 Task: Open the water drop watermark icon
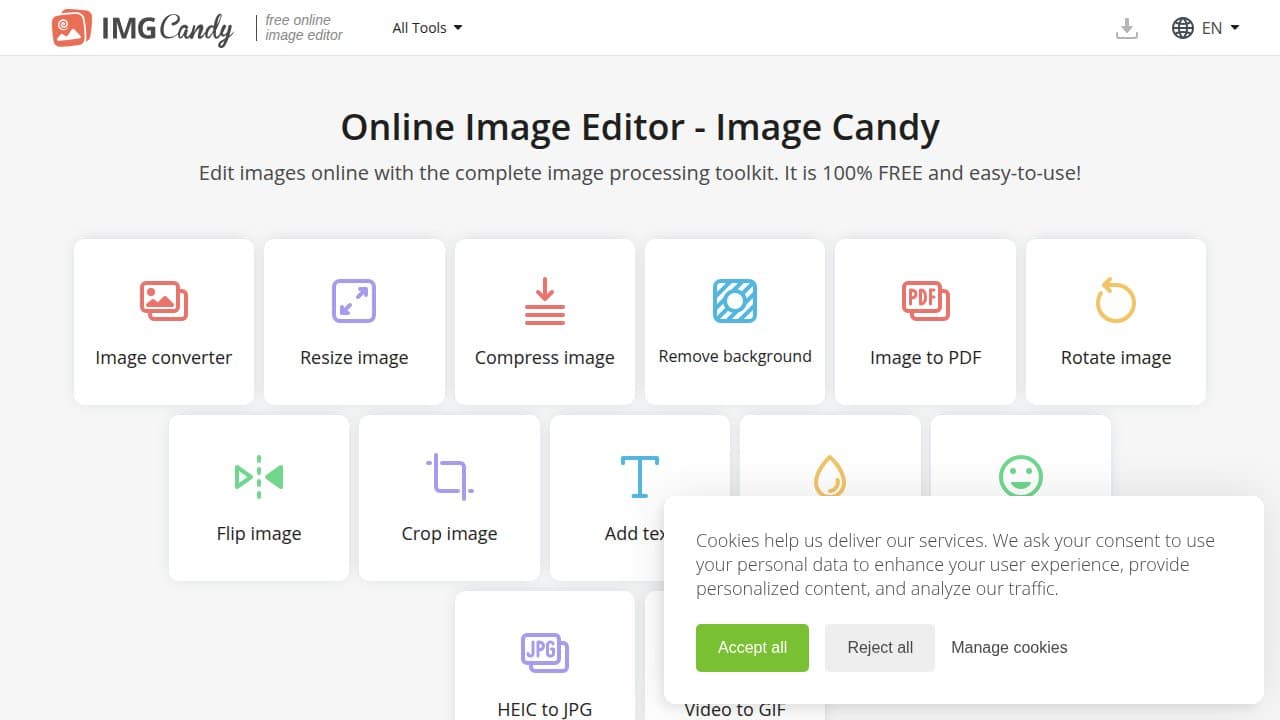pyautogui.click(x=830, y=476)
